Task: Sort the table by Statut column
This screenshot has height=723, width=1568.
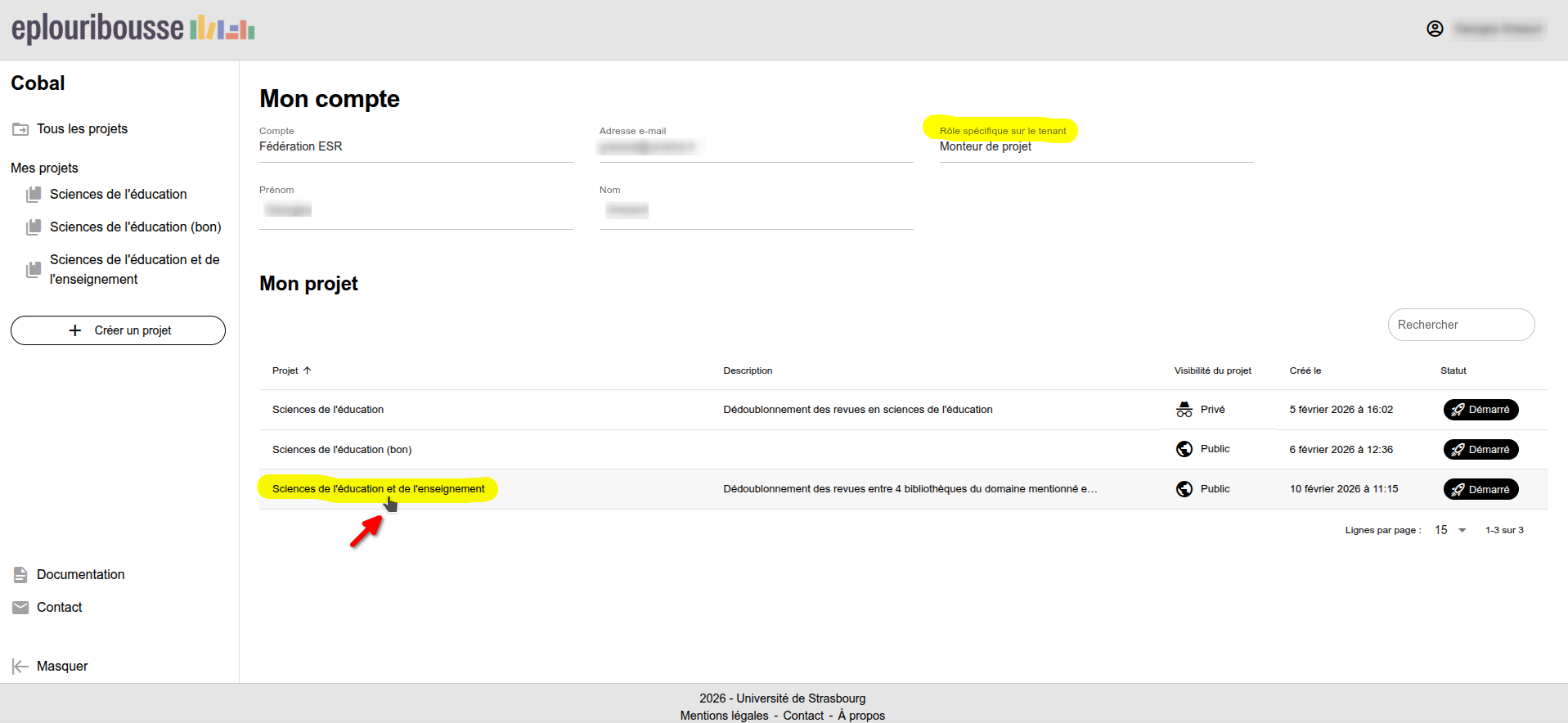Action: coord(1453,370)
